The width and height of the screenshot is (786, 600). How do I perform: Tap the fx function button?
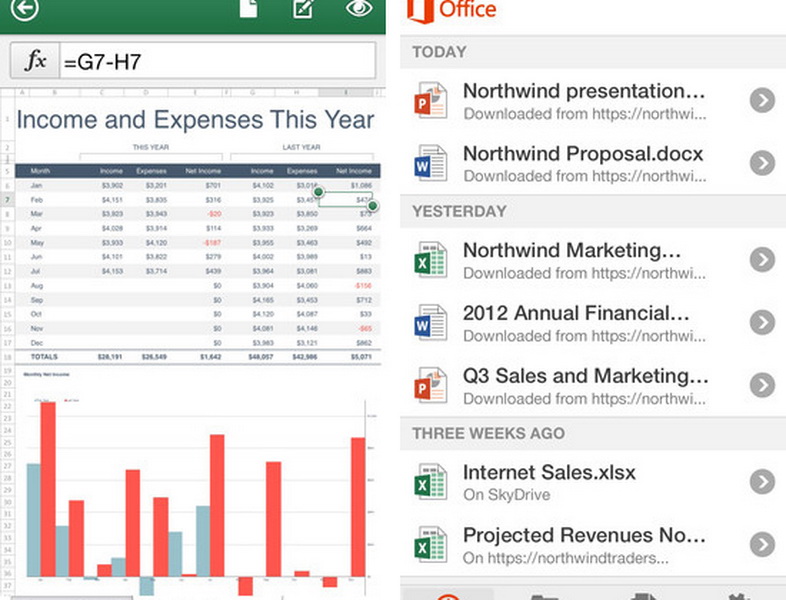35,61
